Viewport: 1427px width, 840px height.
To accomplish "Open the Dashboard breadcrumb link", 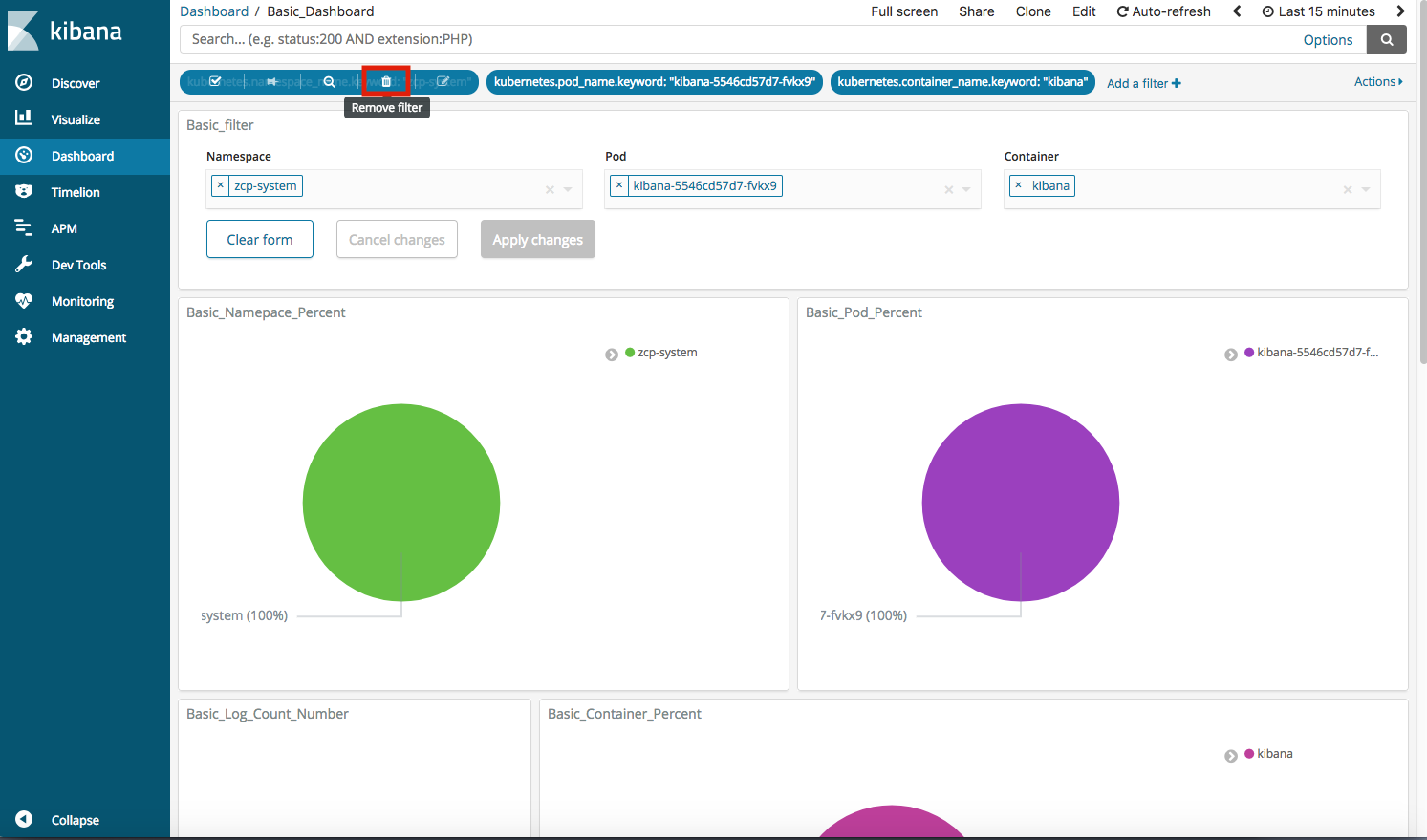I will [x=214, y=11].
